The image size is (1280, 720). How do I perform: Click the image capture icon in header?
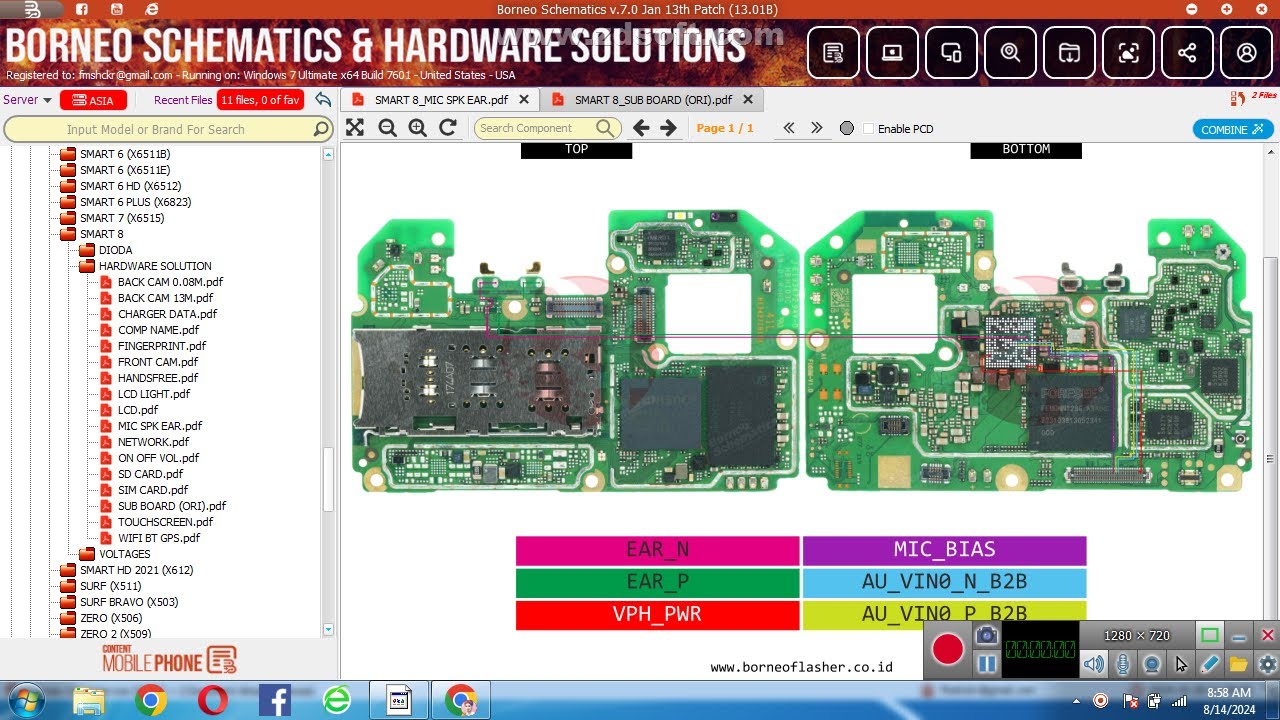(1128, 53)
